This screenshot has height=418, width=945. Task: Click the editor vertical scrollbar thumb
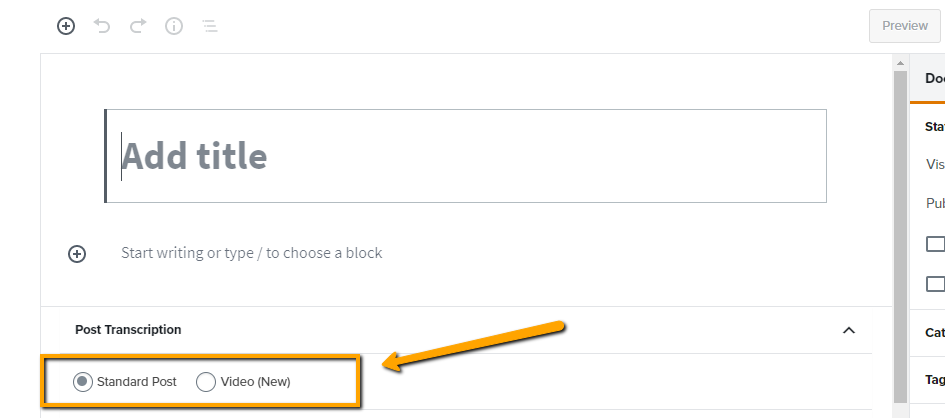coord(900,237)
